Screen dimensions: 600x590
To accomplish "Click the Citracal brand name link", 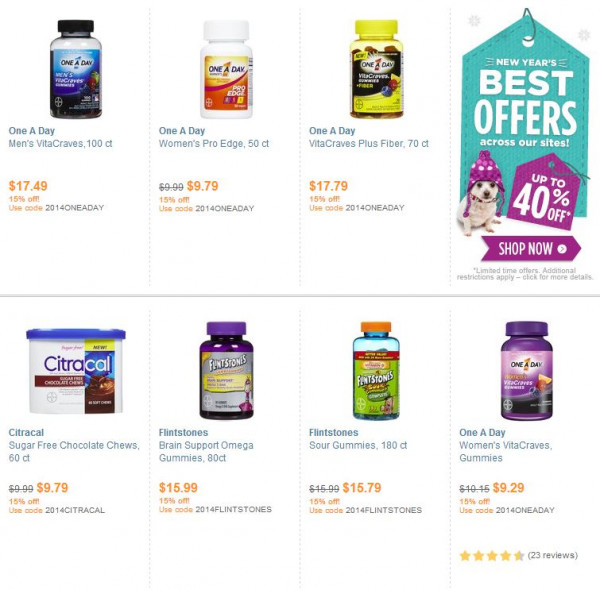I will click(x=26, y=432).
